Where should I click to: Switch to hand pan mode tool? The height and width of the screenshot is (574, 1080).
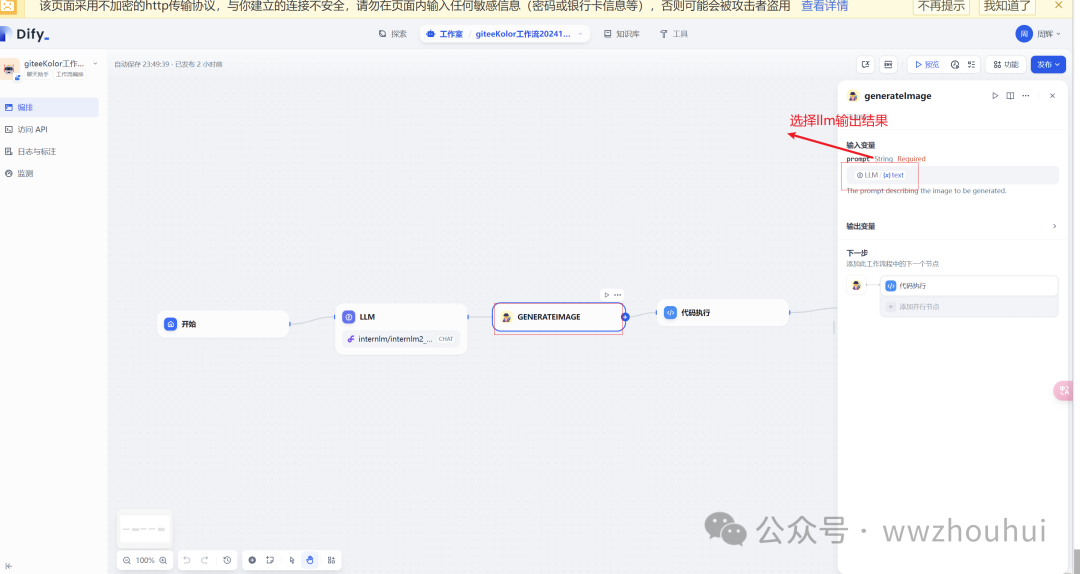[310, 560]
